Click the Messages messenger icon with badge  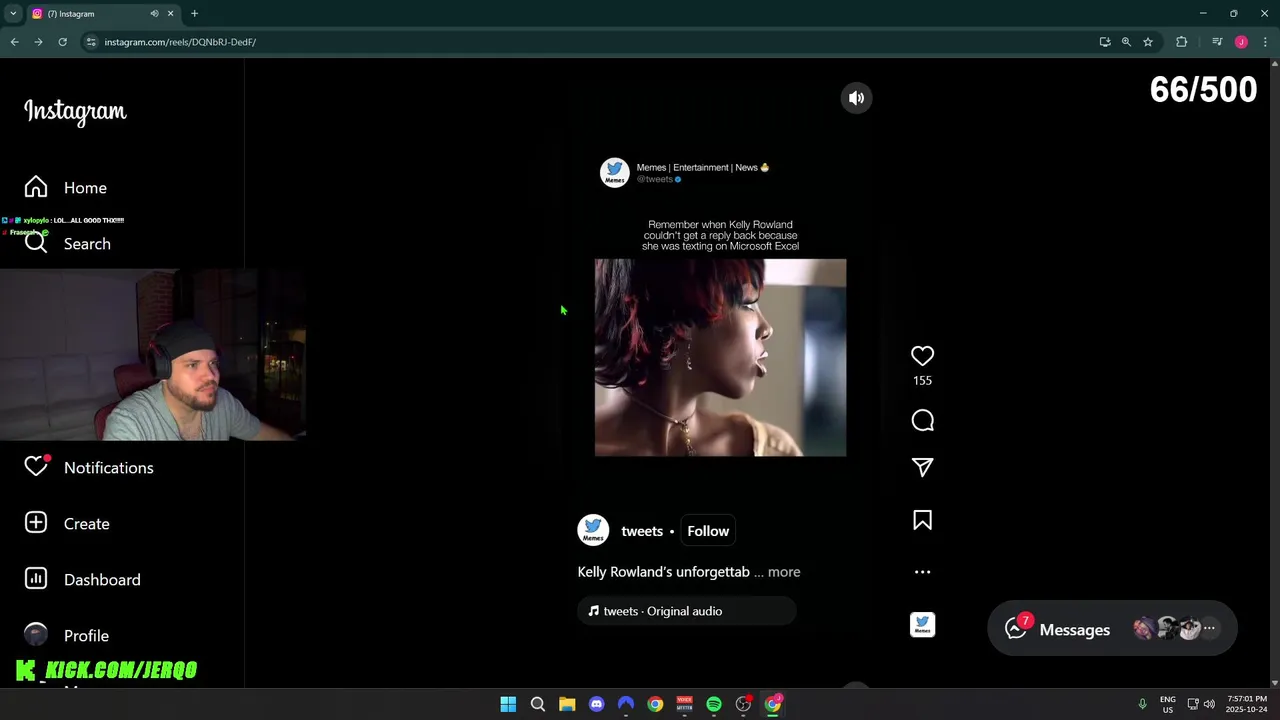point(1017,628)
